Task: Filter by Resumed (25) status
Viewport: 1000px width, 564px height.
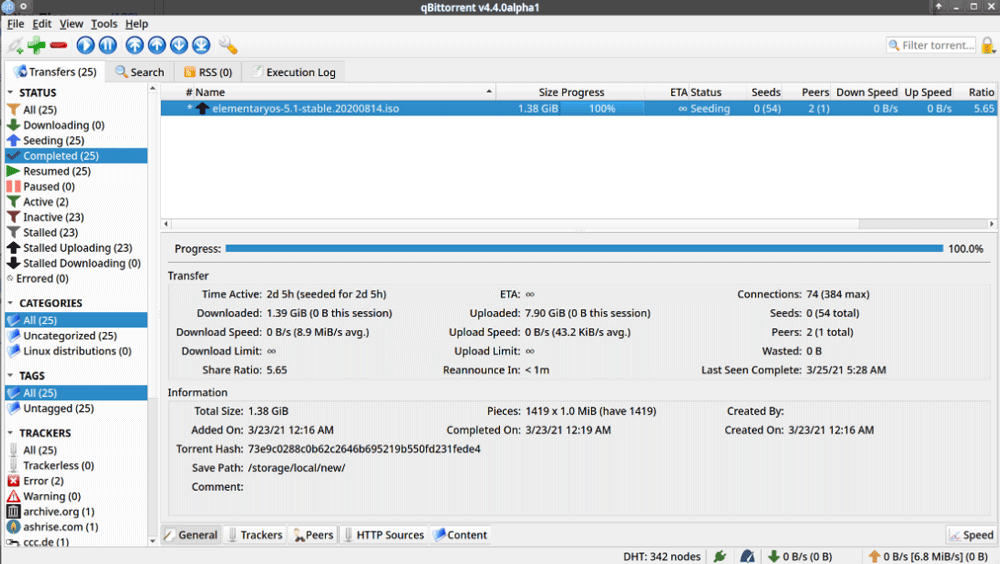Action: point(76,171)
